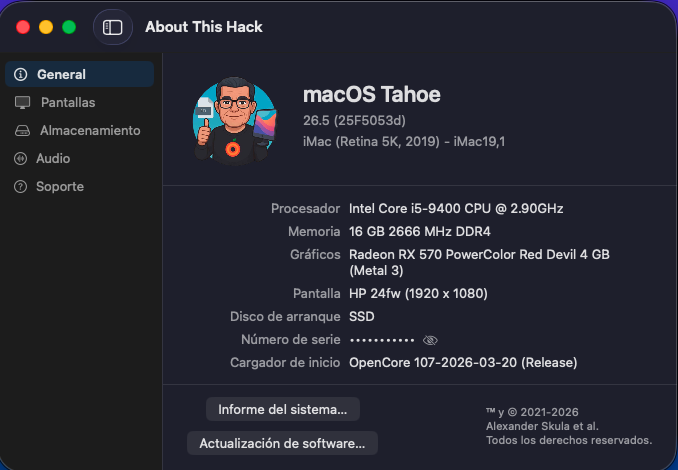Click the Pantallas monitor icon
Image resolution: width=678 pixels, height=470 pixels.
pyautogui.click(x=22, y=102)
